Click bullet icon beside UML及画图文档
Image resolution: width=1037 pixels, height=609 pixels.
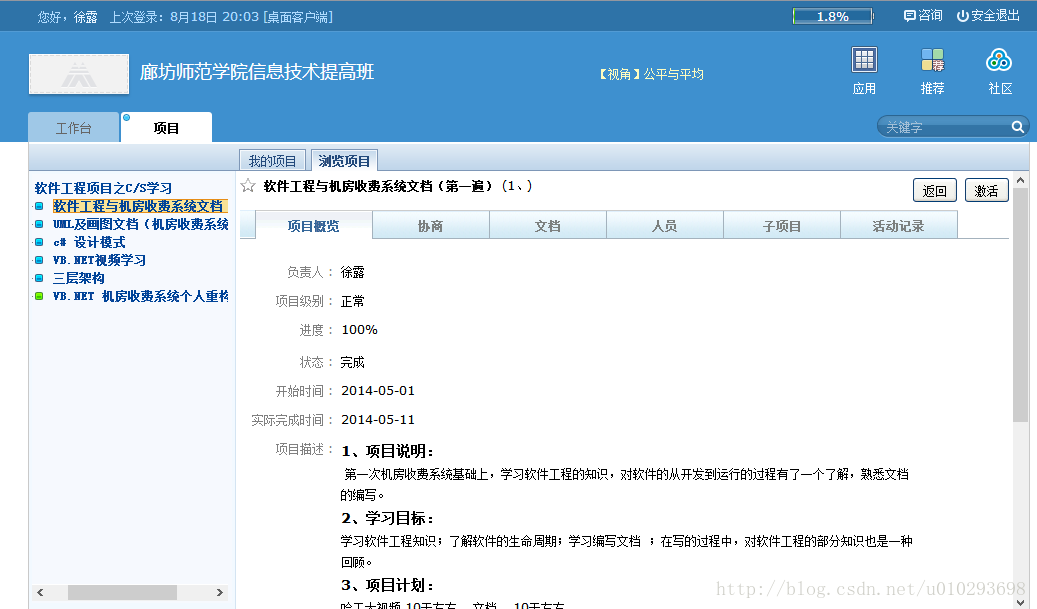(39, 224)
